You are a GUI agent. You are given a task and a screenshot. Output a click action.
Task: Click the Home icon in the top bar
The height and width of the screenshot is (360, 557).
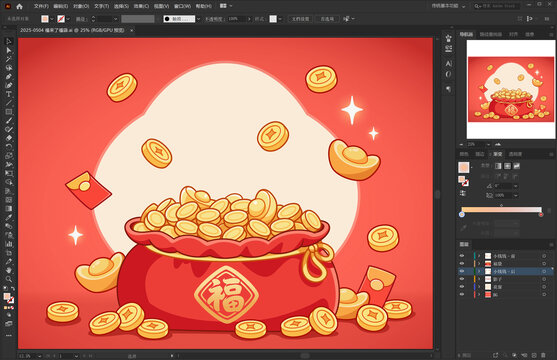coord(20,6)
